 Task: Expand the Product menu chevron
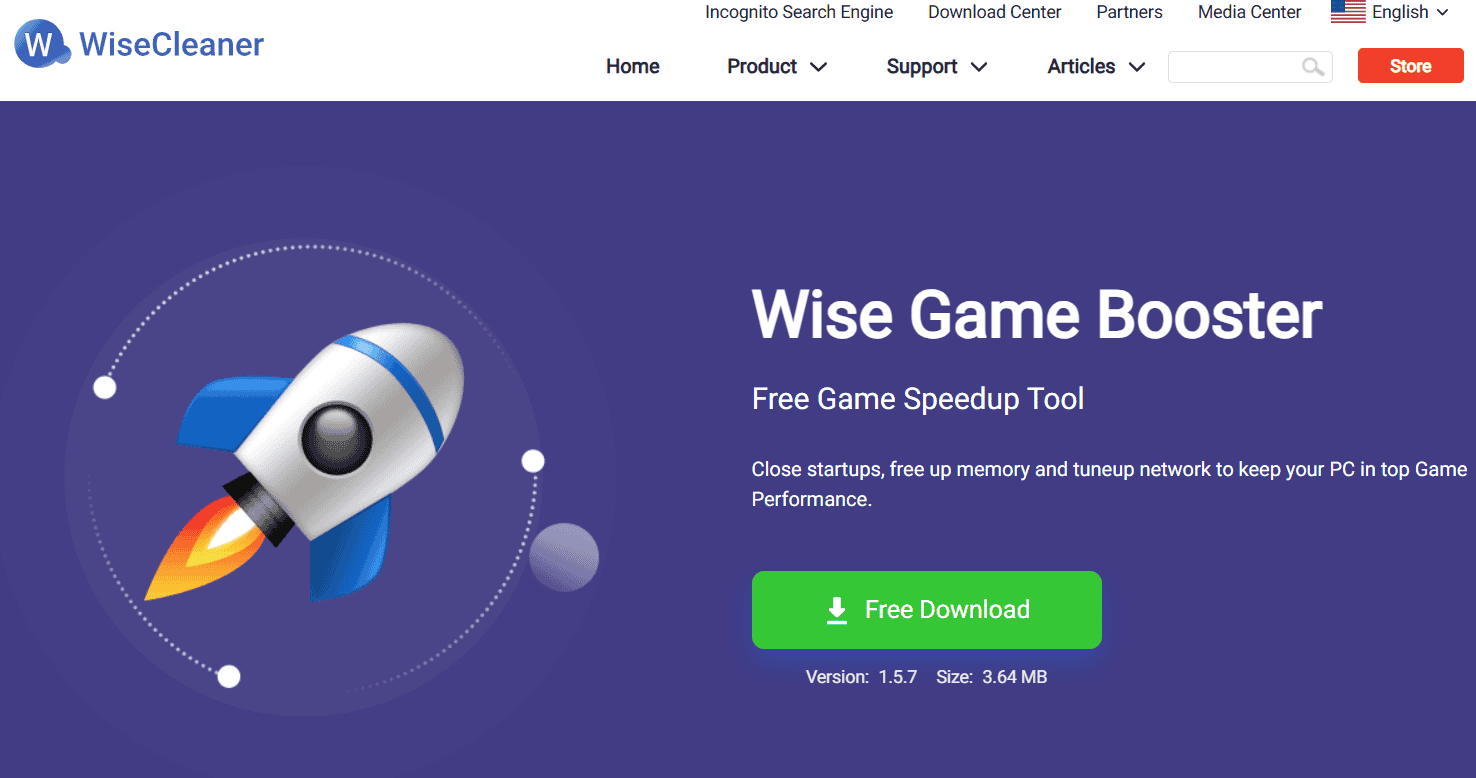click(x=818, y=67)
